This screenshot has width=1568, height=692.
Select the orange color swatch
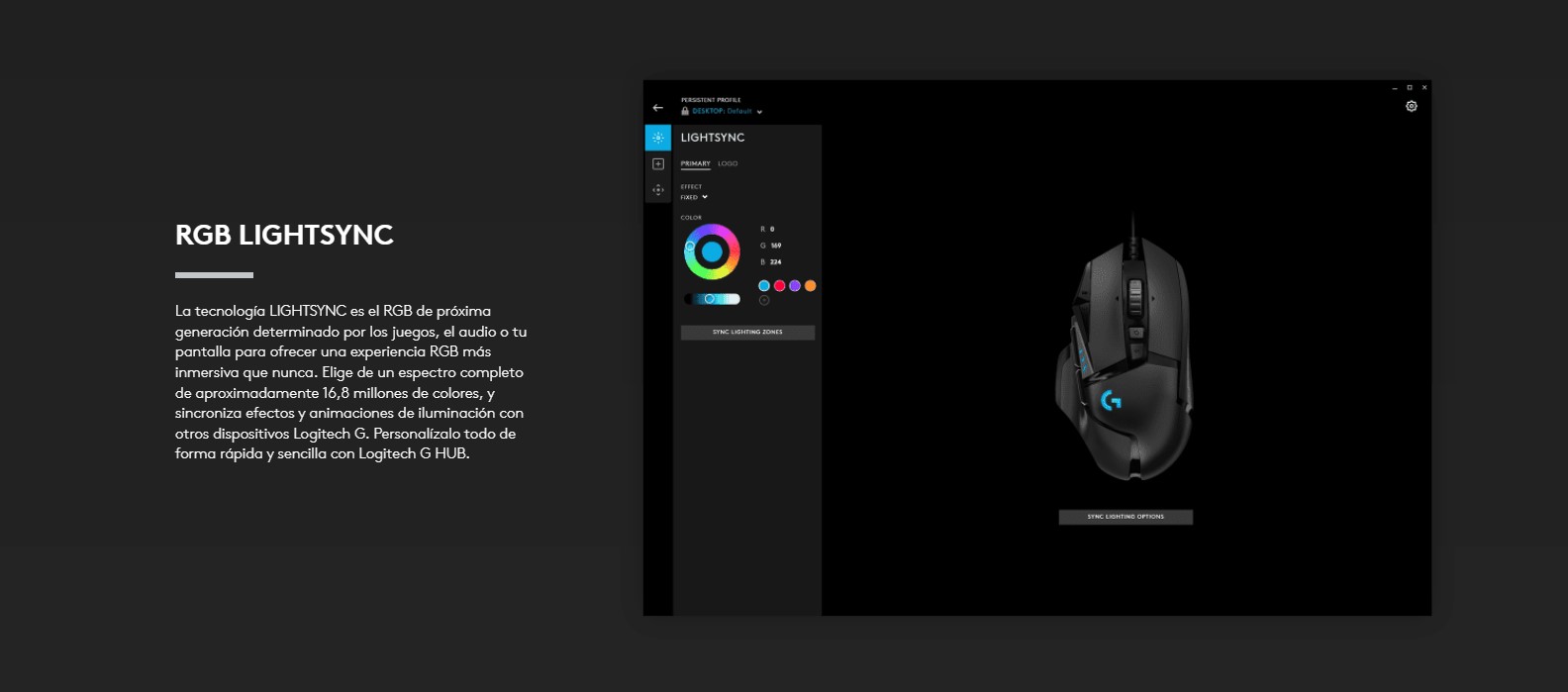click(x=810, y=286)
